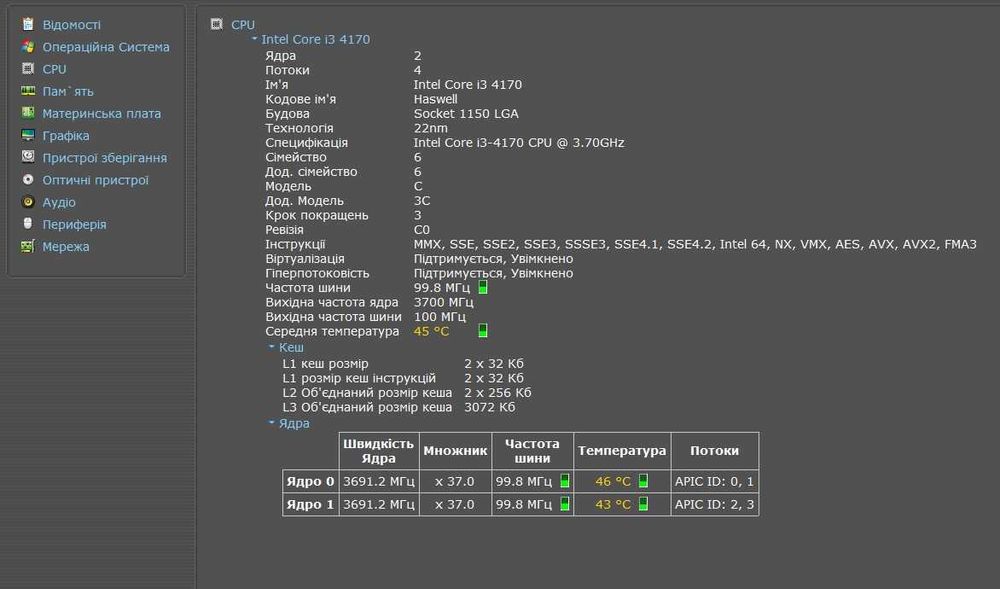Screen dimensions: 1000x589
Task: Click the Пам`ять RAM module icon
Action: 27,91
